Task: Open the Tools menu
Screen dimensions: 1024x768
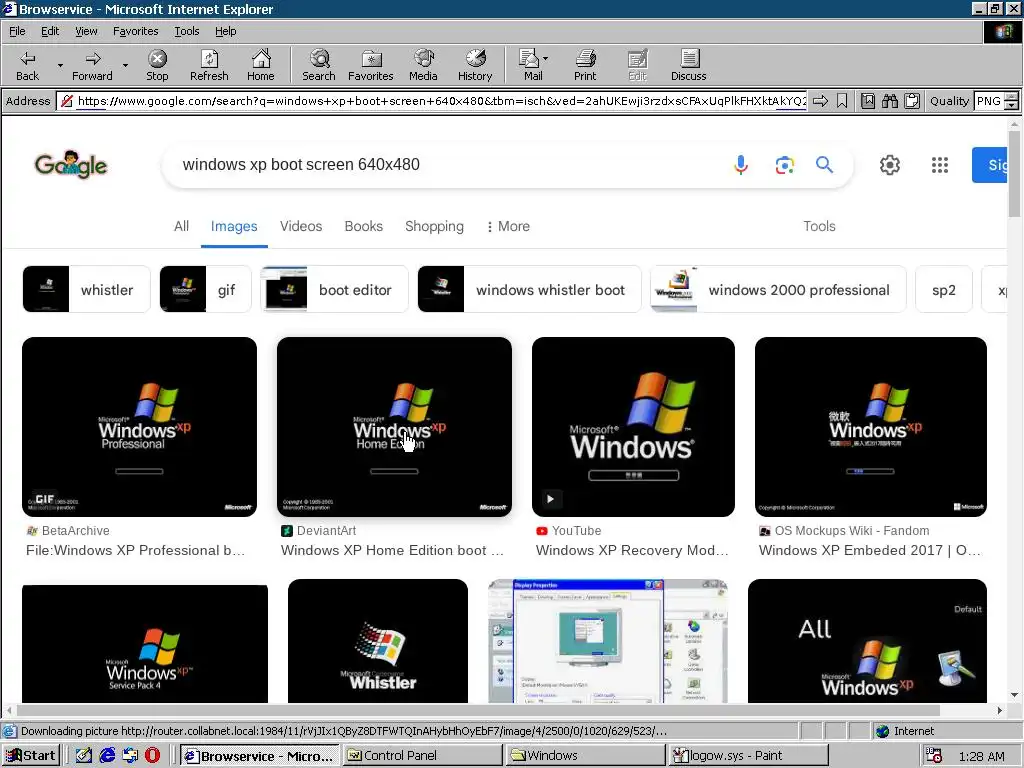Action: (186, 31)
